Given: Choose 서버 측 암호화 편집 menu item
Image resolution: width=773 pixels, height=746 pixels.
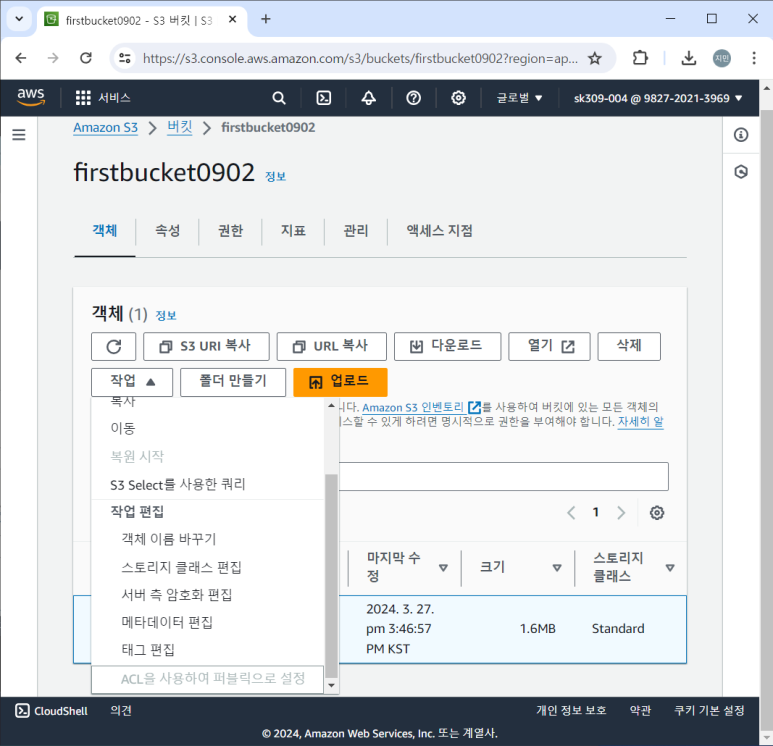Looking at the screenshot, I should point(208,595).
